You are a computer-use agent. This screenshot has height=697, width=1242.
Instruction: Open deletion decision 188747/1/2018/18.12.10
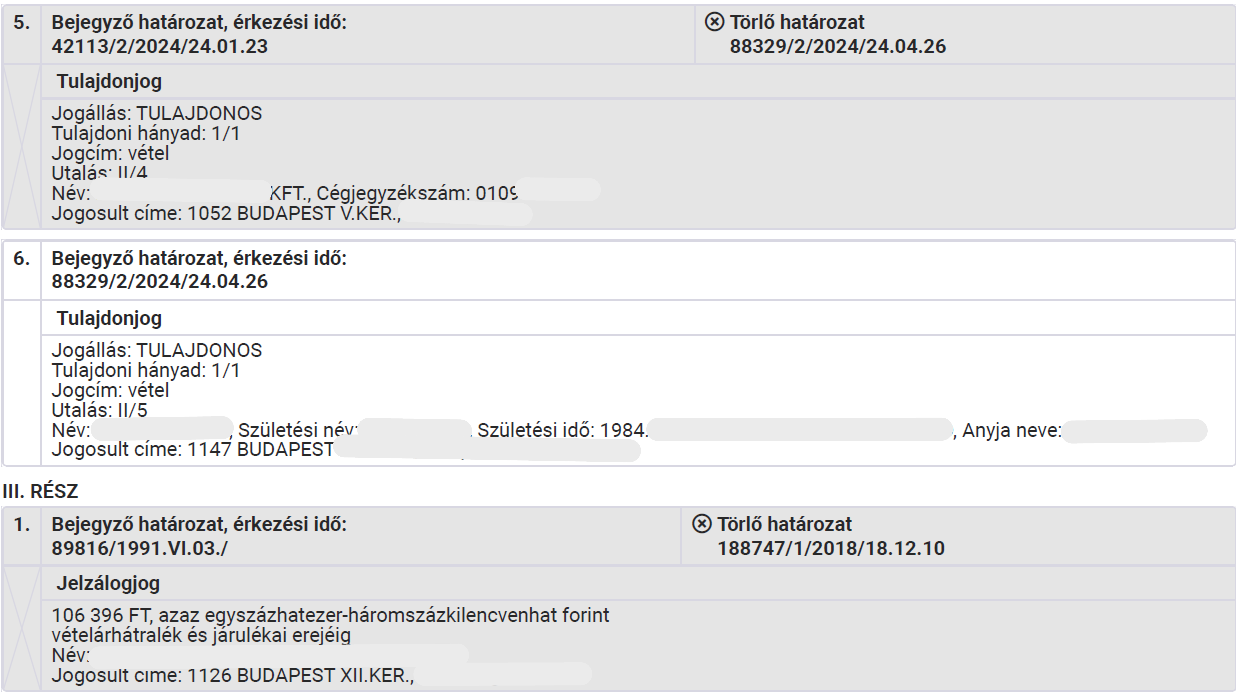(831, 548)
